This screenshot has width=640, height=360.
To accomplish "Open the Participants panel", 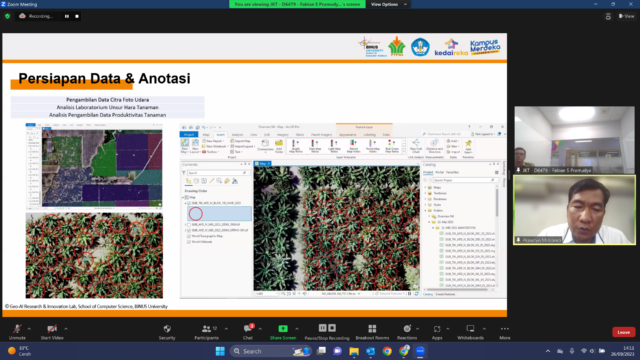I will [207, 331].
